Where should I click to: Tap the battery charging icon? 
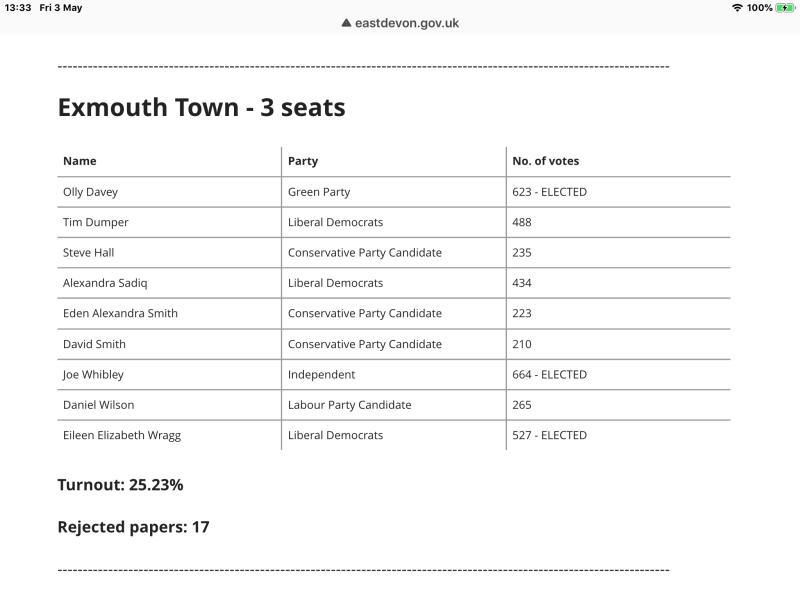785,8
